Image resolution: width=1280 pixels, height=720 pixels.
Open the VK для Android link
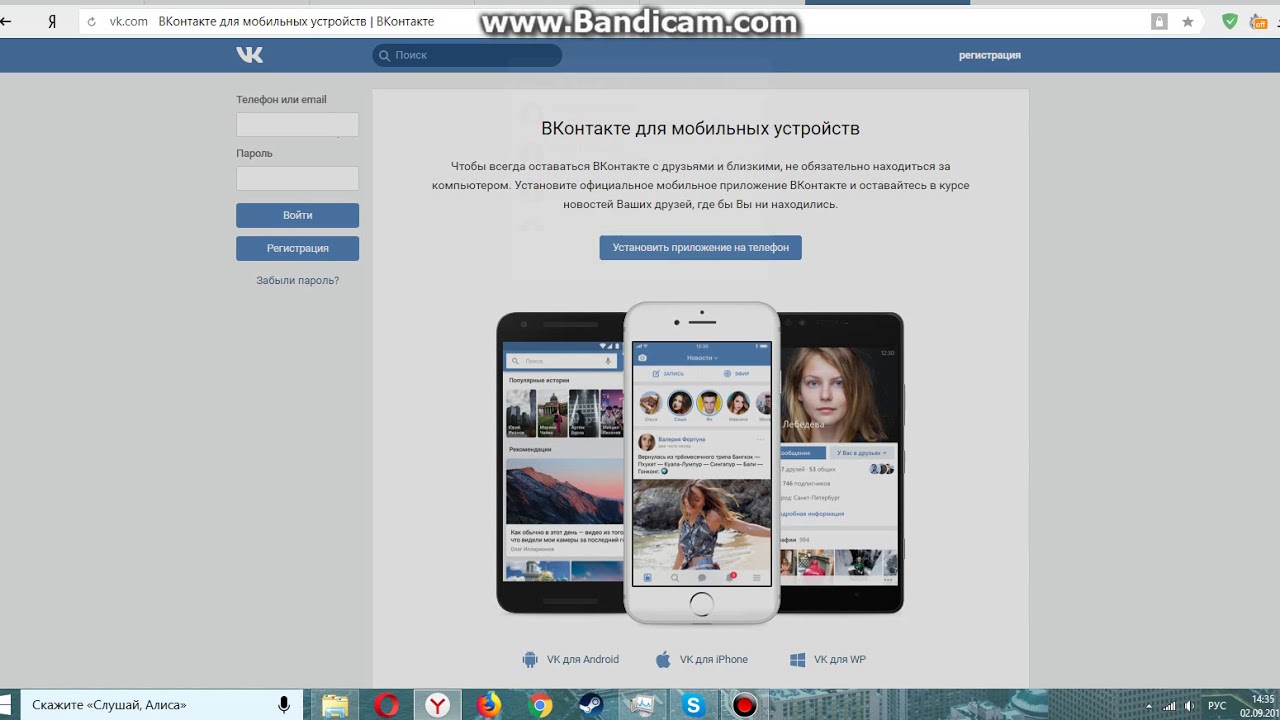pyautogui.click(x=582, y=660)
